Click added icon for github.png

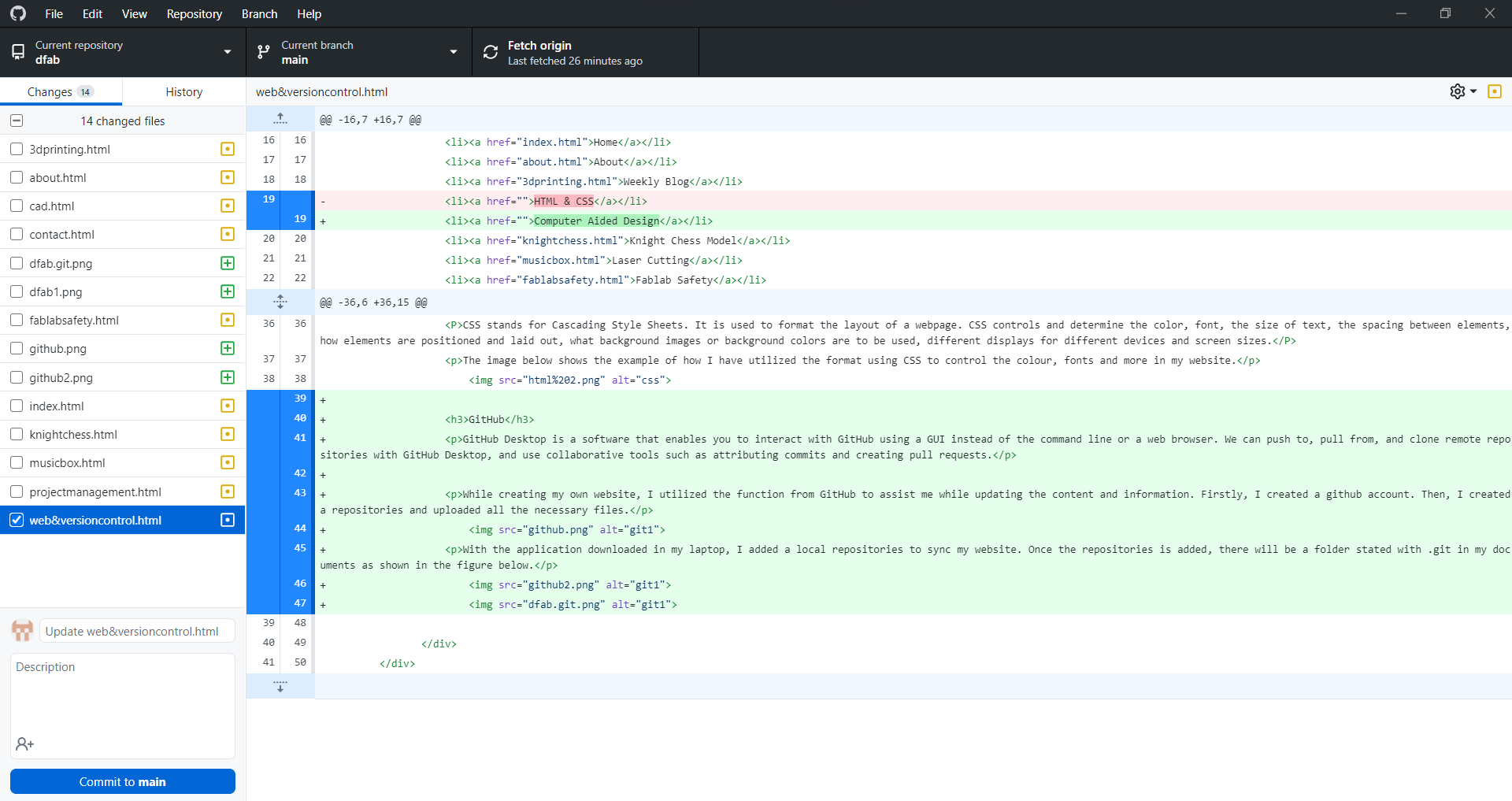point(228,348)
